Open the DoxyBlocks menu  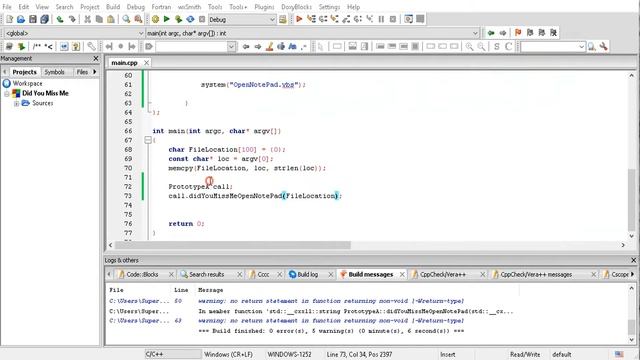297,7
